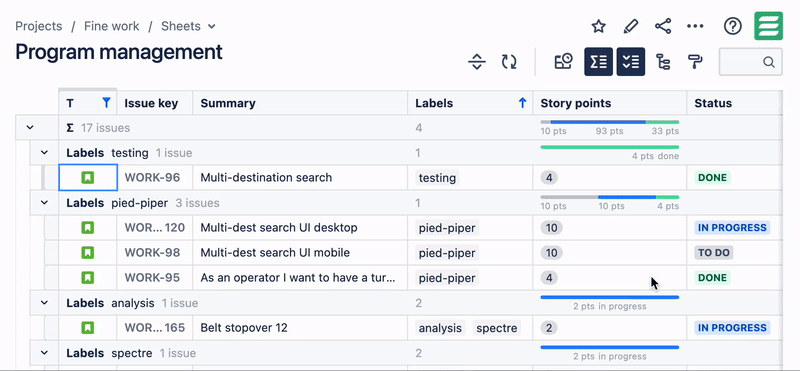The height and width of the screenshot is (371, 800).
Task: Click story icon for Belt stopover 12
Action: click(88, 328)
